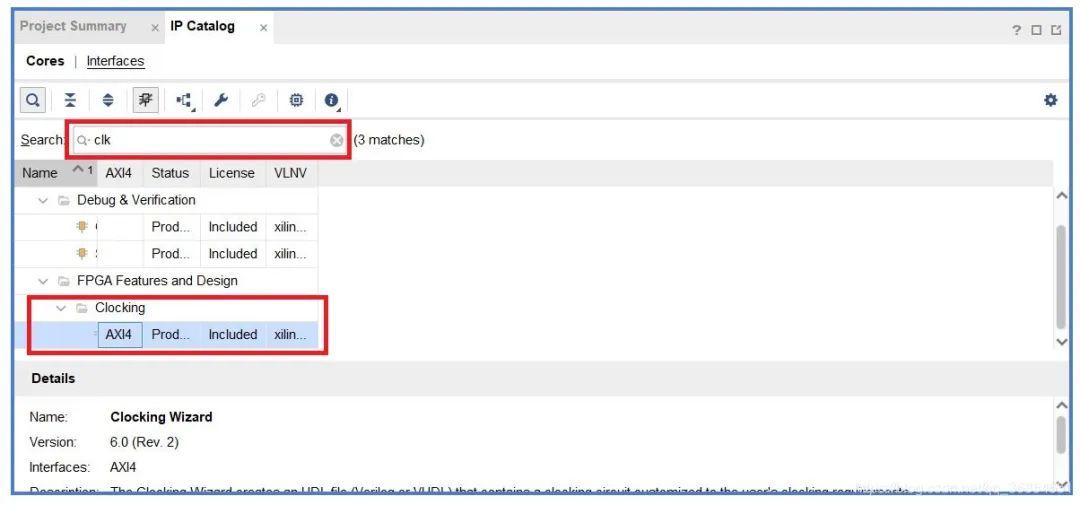Switch to the Project Summary tab

pyautogui.click(x=73, y=26)
